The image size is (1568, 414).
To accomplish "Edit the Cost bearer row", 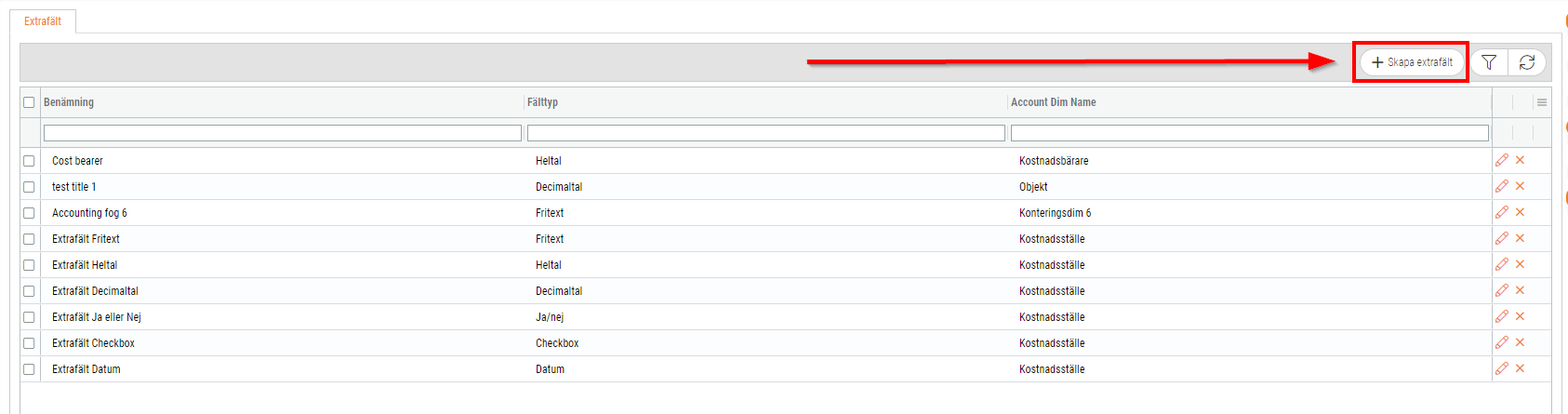I will point(1502,160).
